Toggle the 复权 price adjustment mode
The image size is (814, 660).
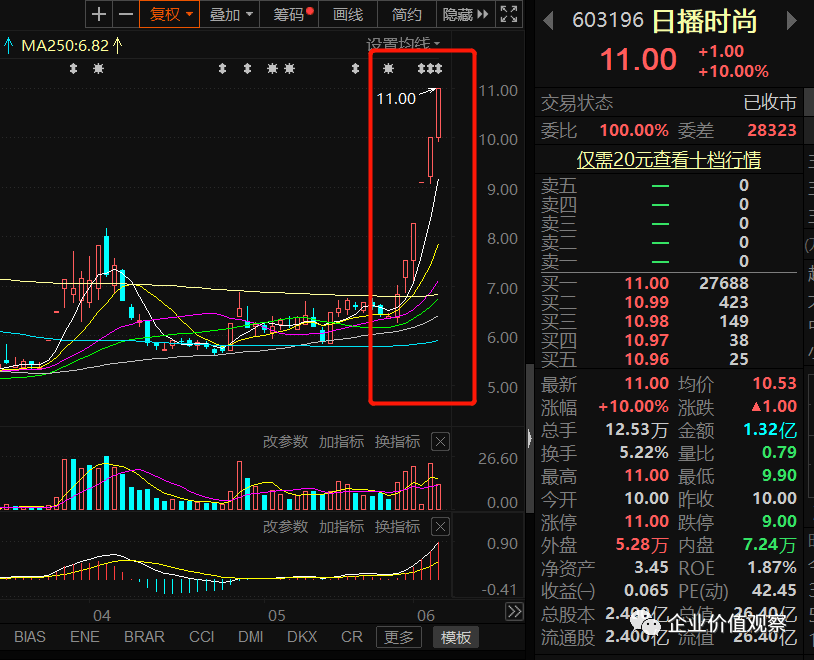point(165,15)
